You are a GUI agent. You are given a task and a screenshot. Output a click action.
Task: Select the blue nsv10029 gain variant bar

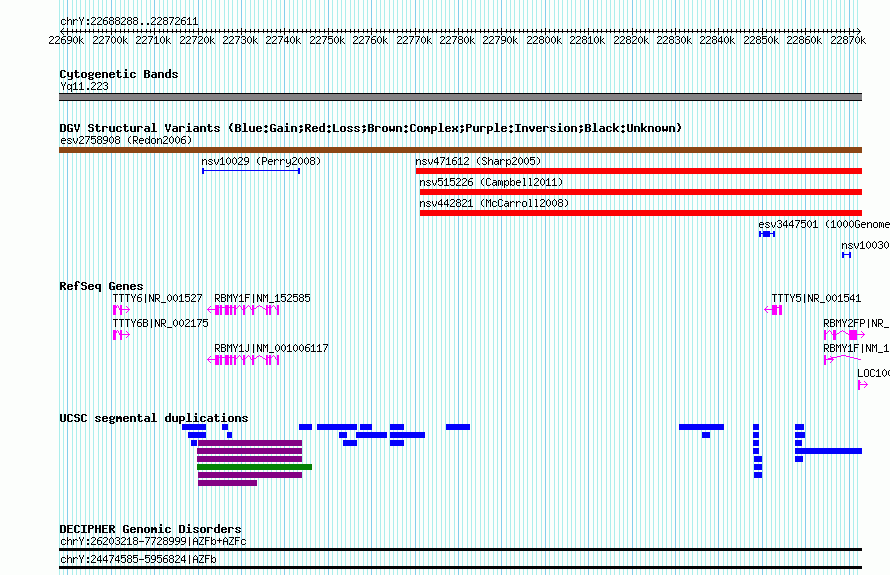coord(251,171)
